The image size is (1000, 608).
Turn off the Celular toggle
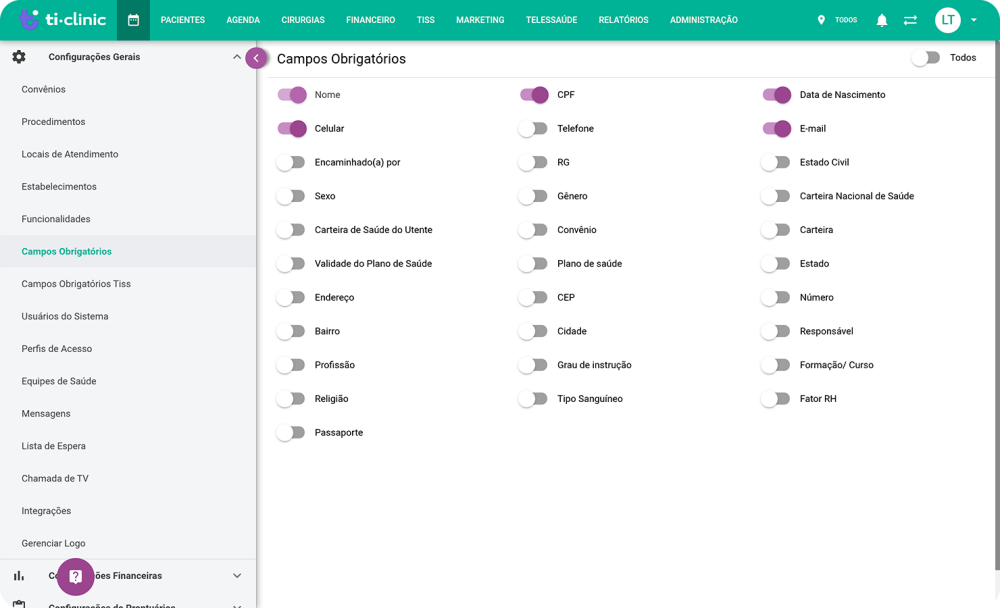click(292, 129)
